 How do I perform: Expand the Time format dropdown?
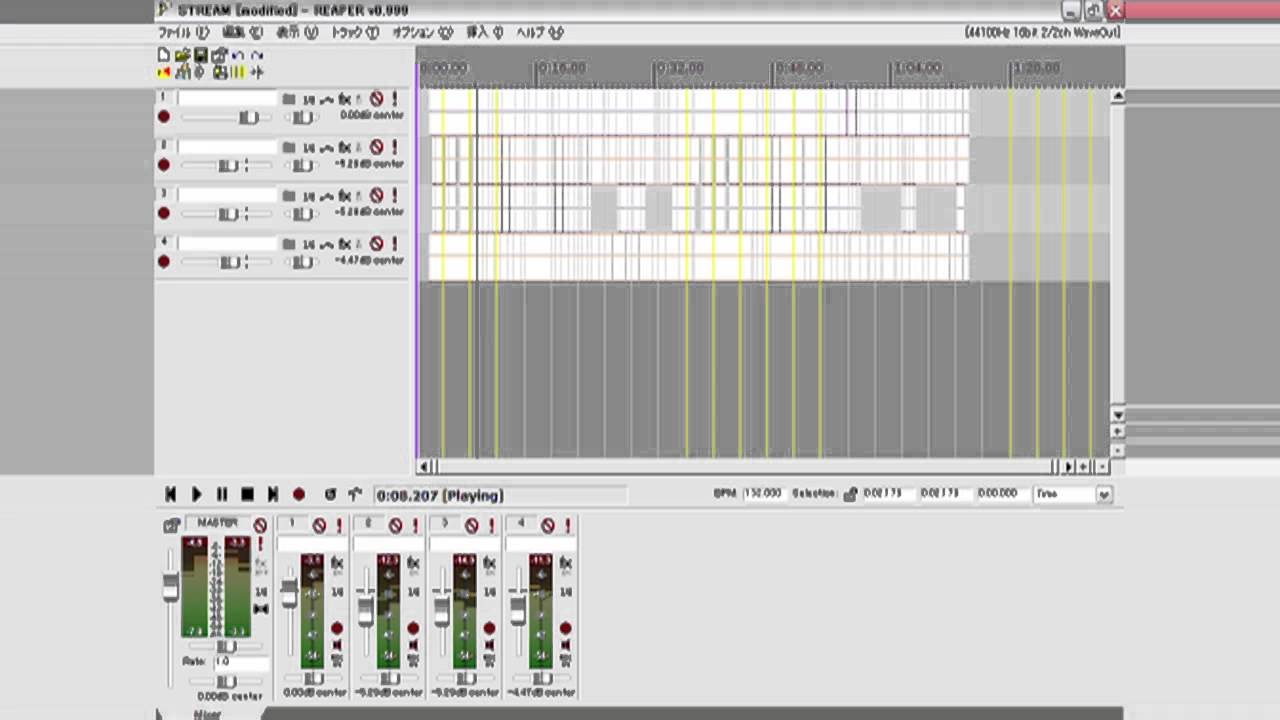coord(1103,494)
